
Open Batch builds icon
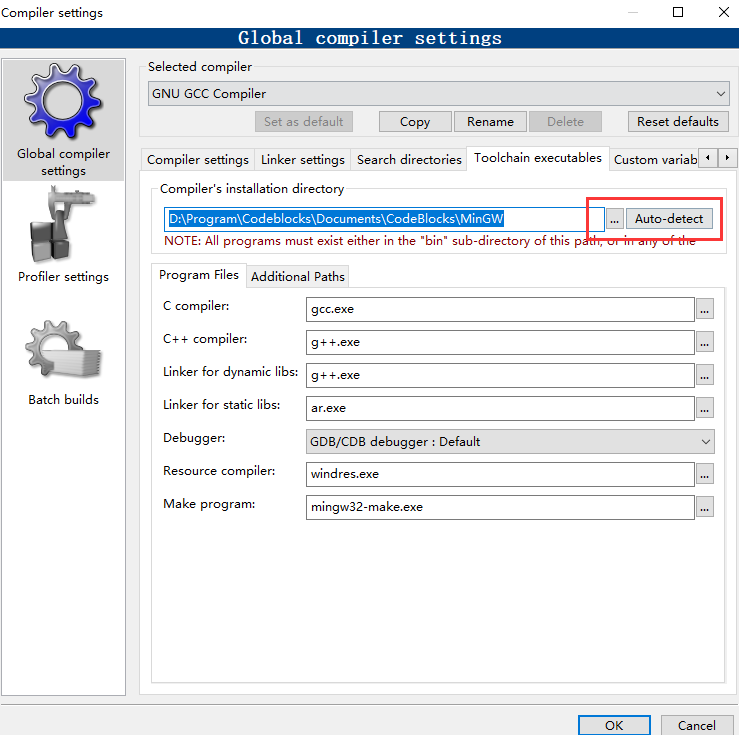[63, 350]
